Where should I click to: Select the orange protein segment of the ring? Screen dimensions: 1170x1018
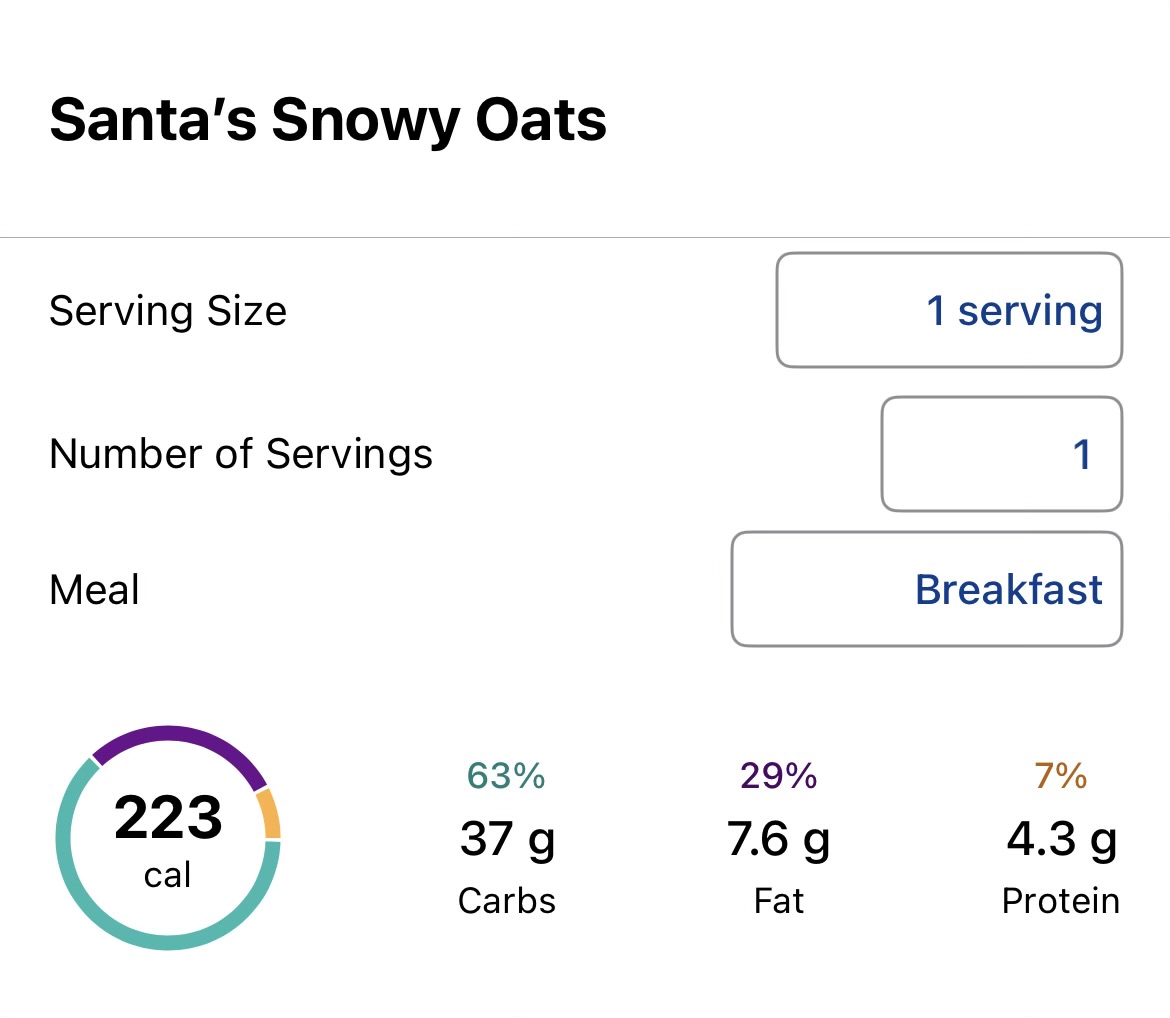(268, 814)
